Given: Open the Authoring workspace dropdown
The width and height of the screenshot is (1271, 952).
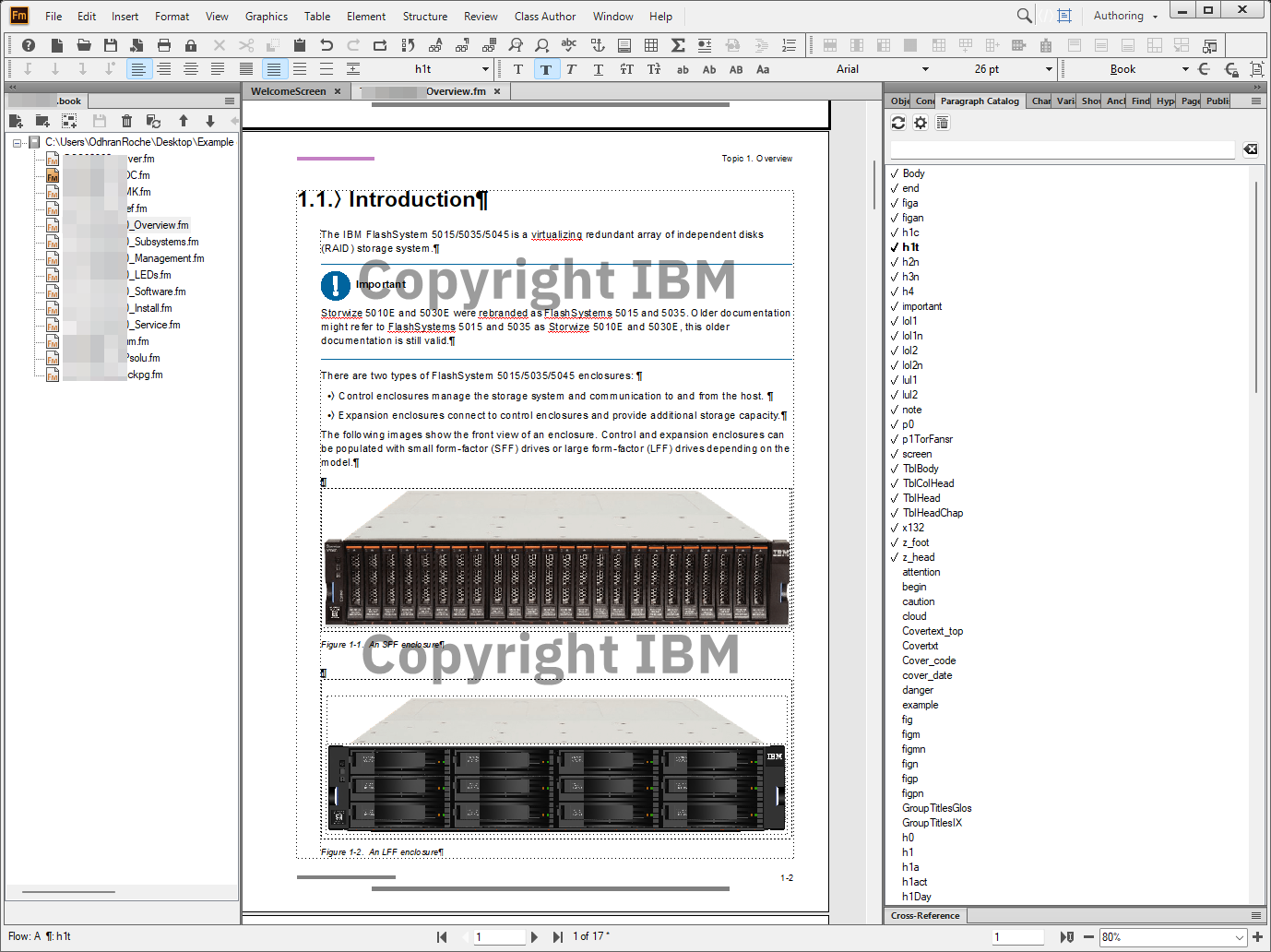Looking at the screenshot, I should point(1124,16).
